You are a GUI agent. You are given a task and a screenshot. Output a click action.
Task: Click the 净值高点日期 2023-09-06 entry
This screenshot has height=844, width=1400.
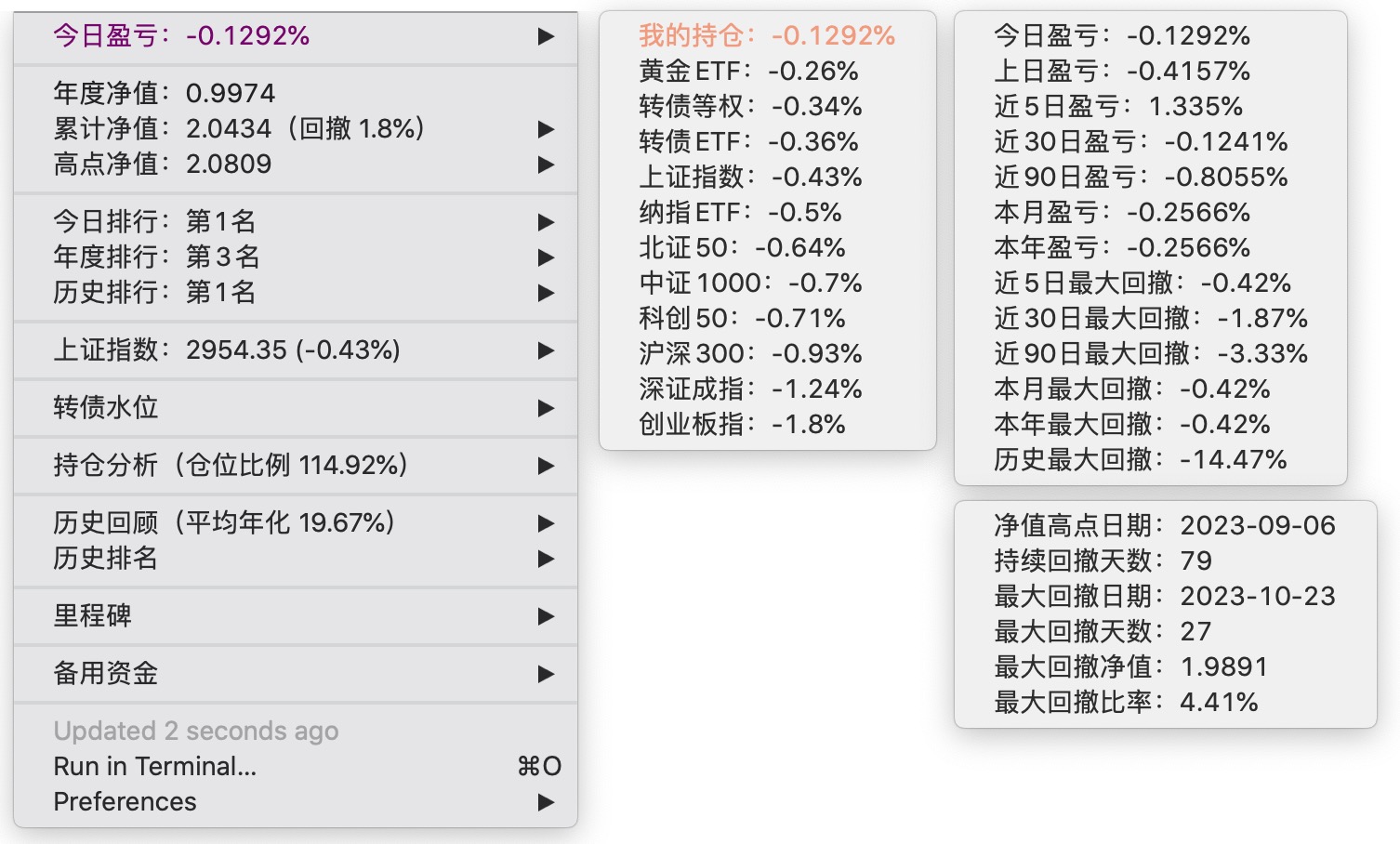click(x=1164, y=526)
